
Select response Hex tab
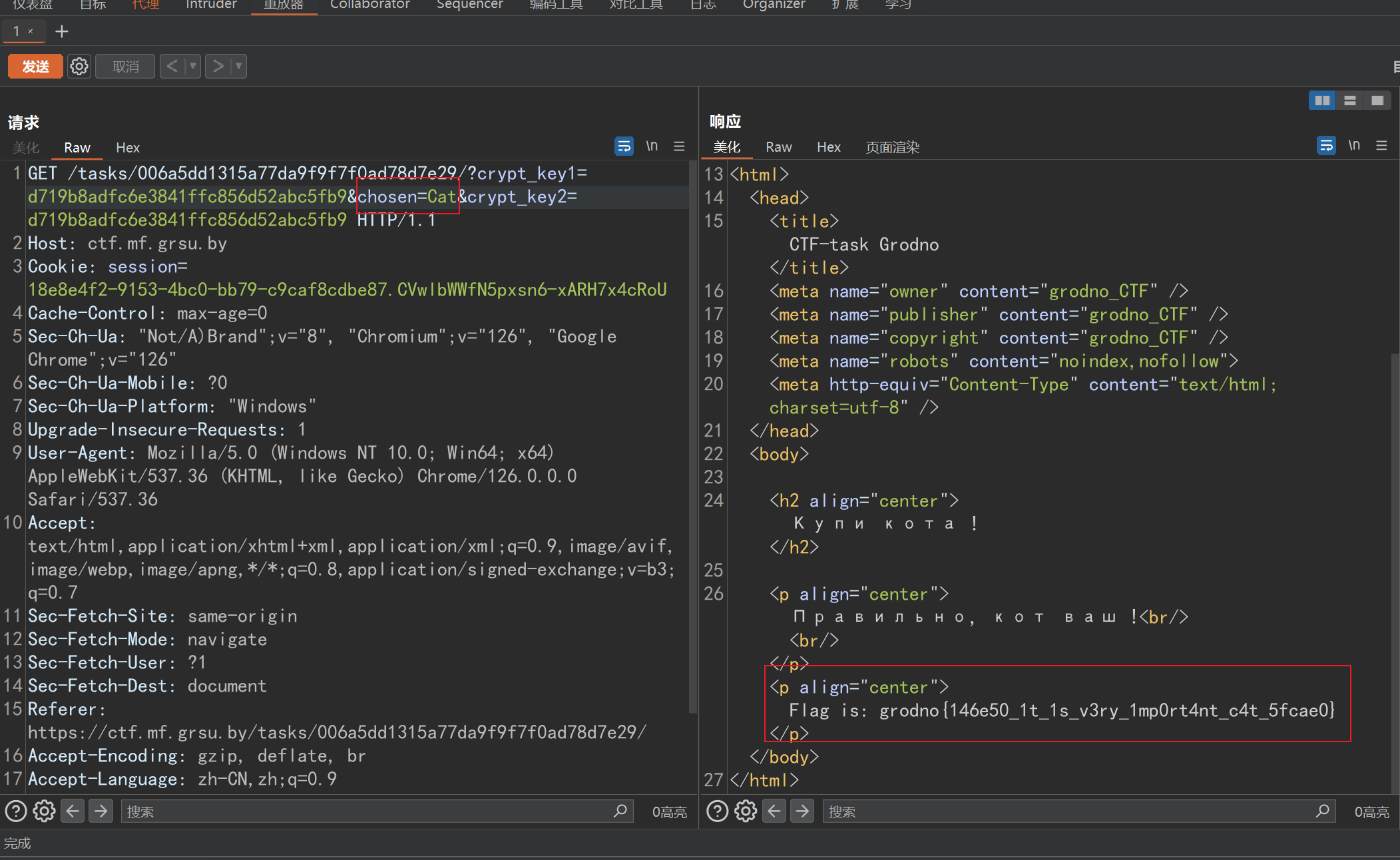click(x=829, y=147)
